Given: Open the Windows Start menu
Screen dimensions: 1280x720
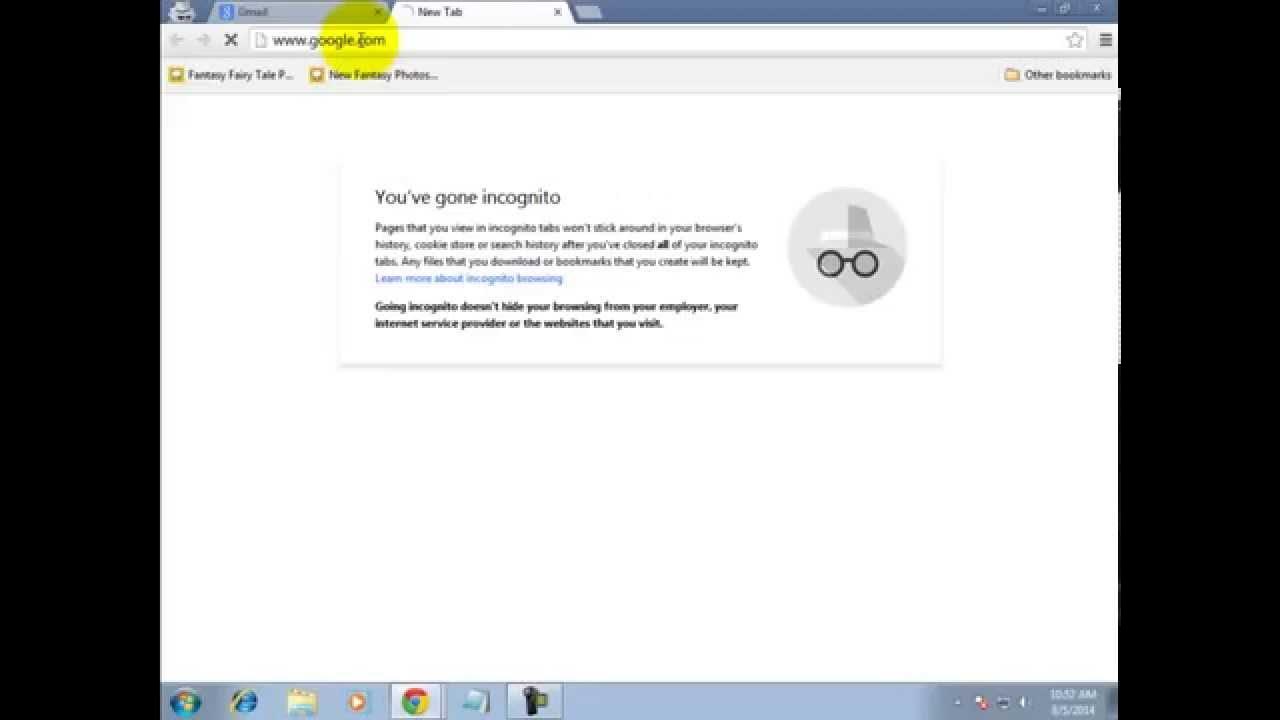Looking at the screenshot, I should pos(186,702).
